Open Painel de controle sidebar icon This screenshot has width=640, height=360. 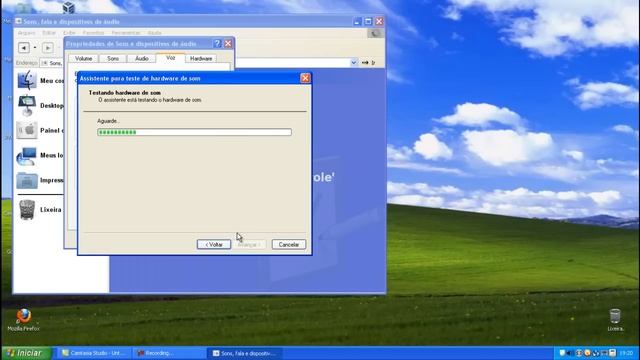27,130
